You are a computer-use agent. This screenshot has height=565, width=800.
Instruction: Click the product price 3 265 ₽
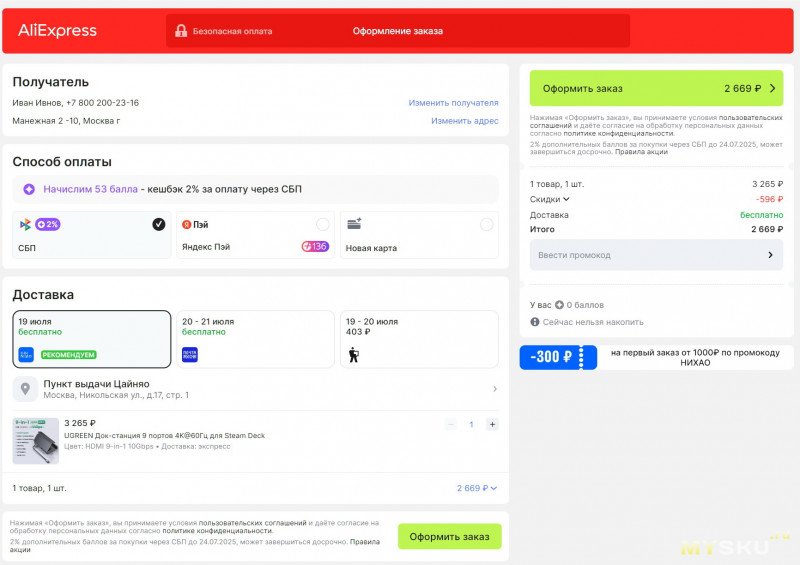(x=80, y=423)
